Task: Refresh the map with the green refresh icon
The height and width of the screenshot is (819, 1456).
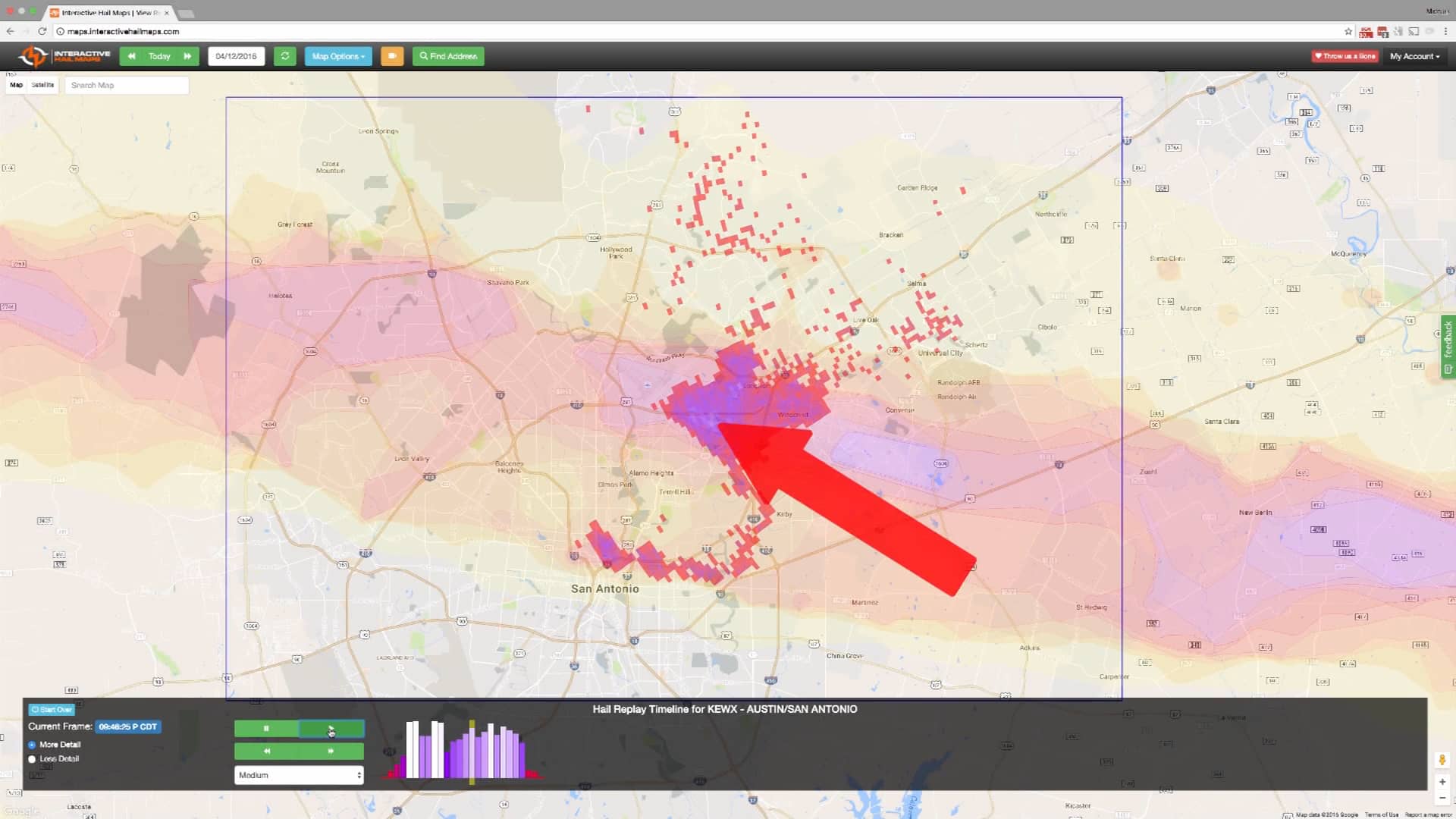Action: click(x=285, y=55)
